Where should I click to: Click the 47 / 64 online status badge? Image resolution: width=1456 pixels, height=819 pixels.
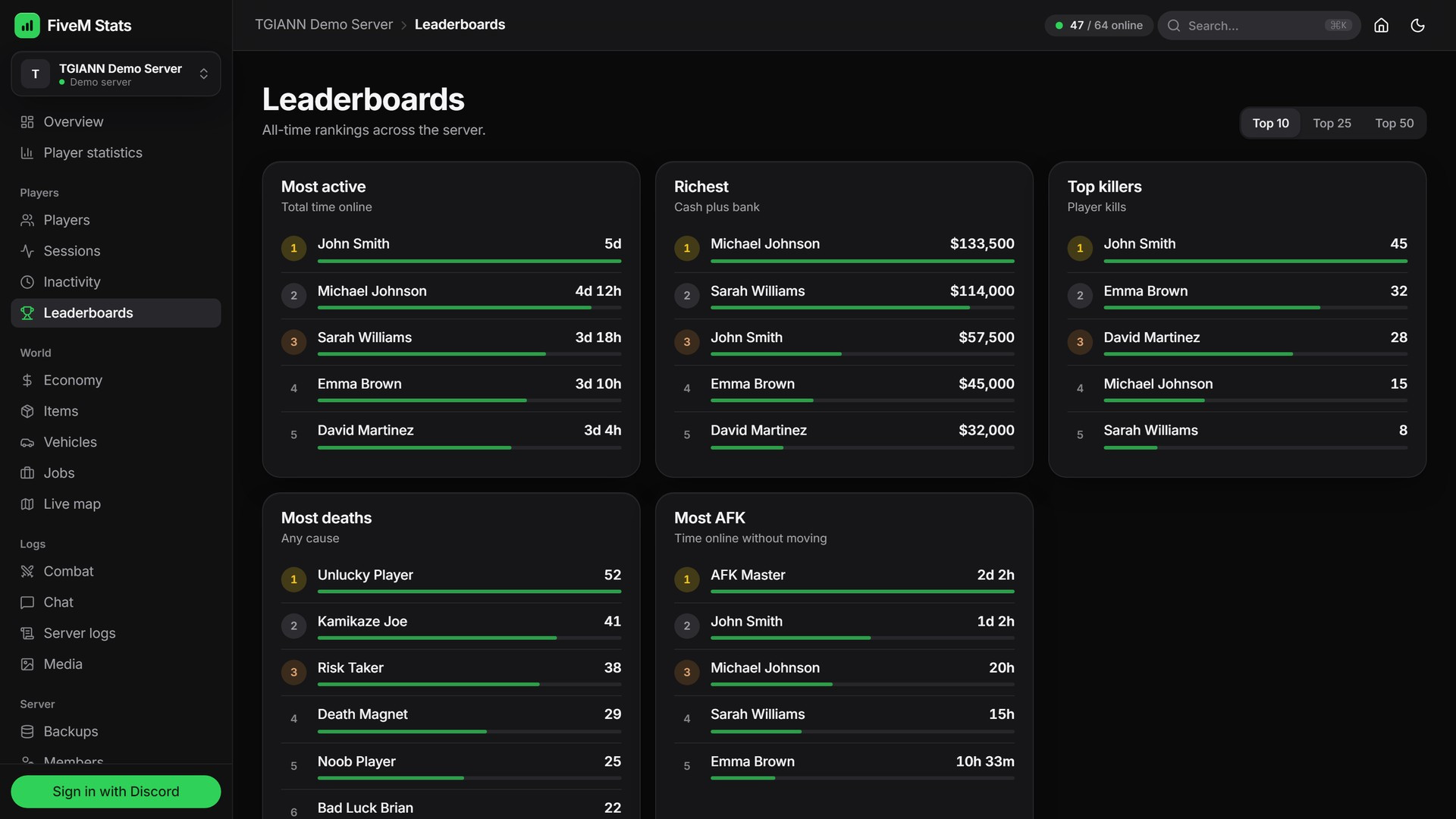point(1099,25)
